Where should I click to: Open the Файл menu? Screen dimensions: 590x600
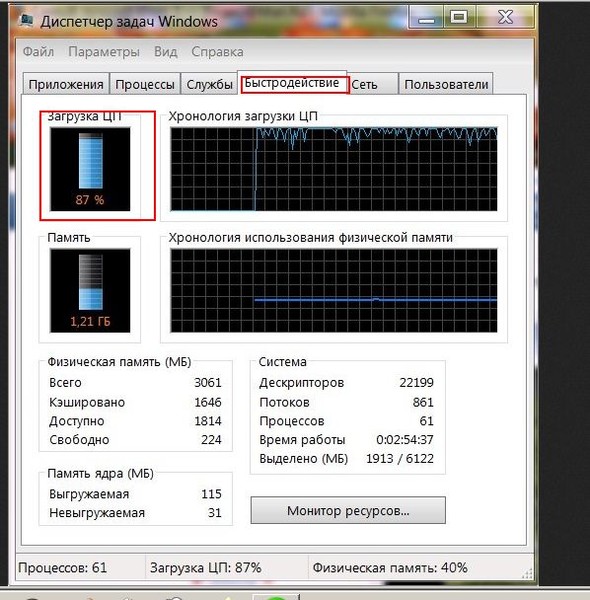(x=38, y=51)
